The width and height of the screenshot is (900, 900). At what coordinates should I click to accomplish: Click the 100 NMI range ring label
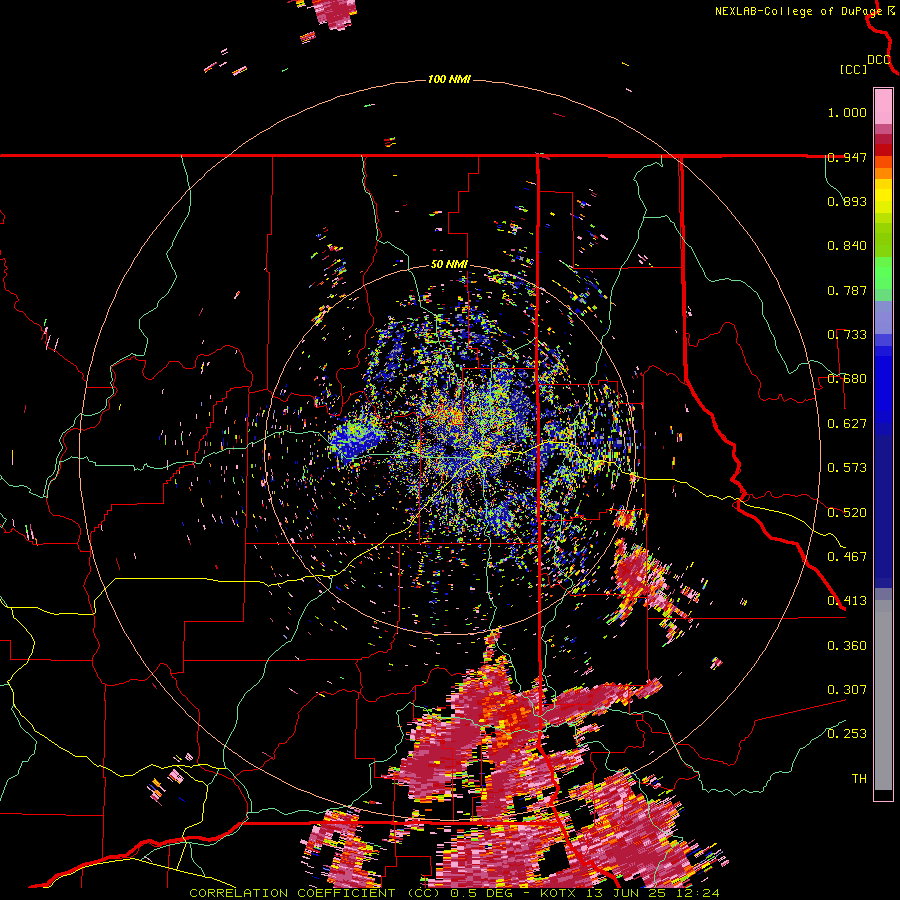[x=449, y=79]
